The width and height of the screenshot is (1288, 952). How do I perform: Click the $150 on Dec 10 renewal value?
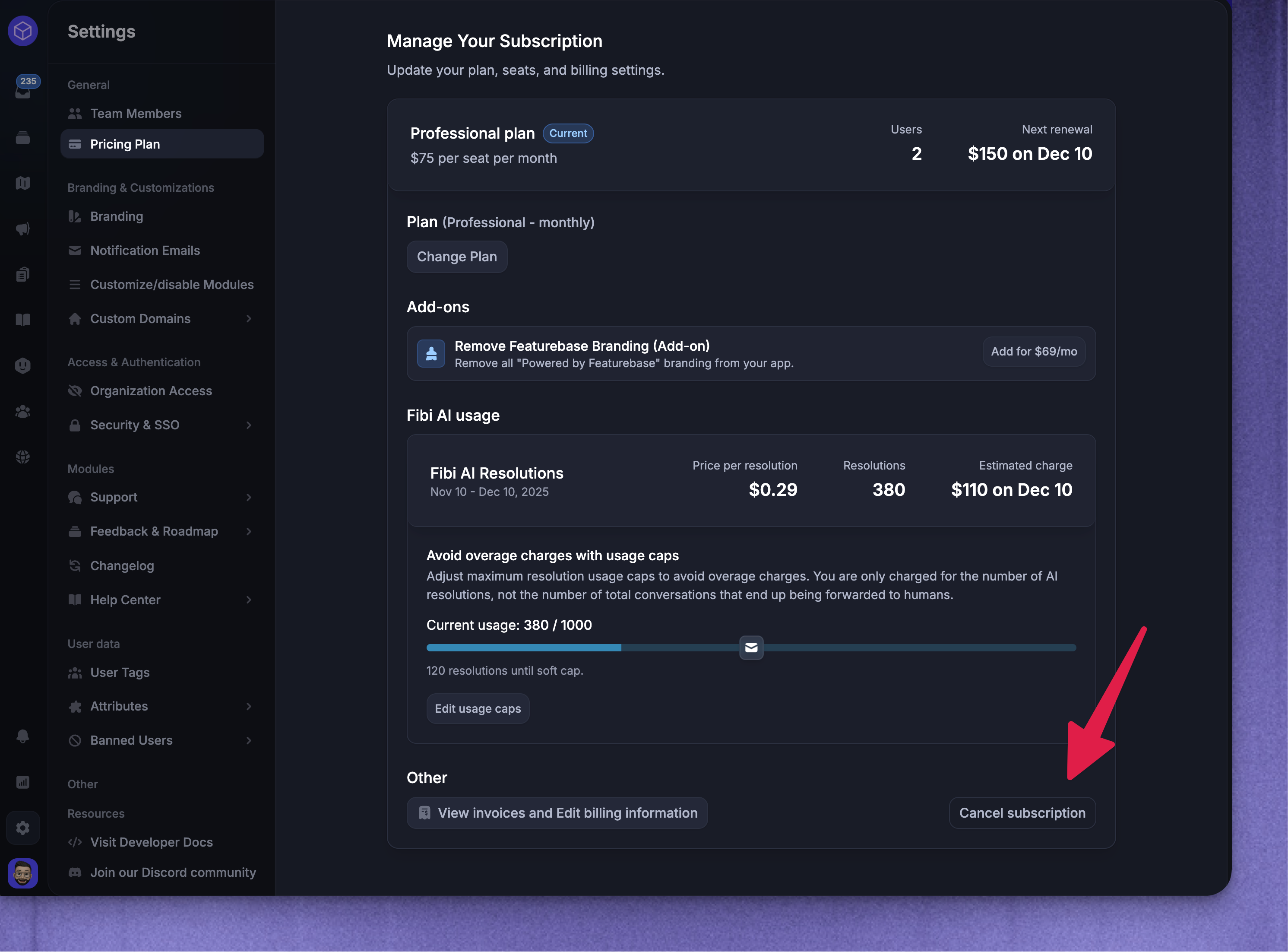click(x=1030, y=154)
